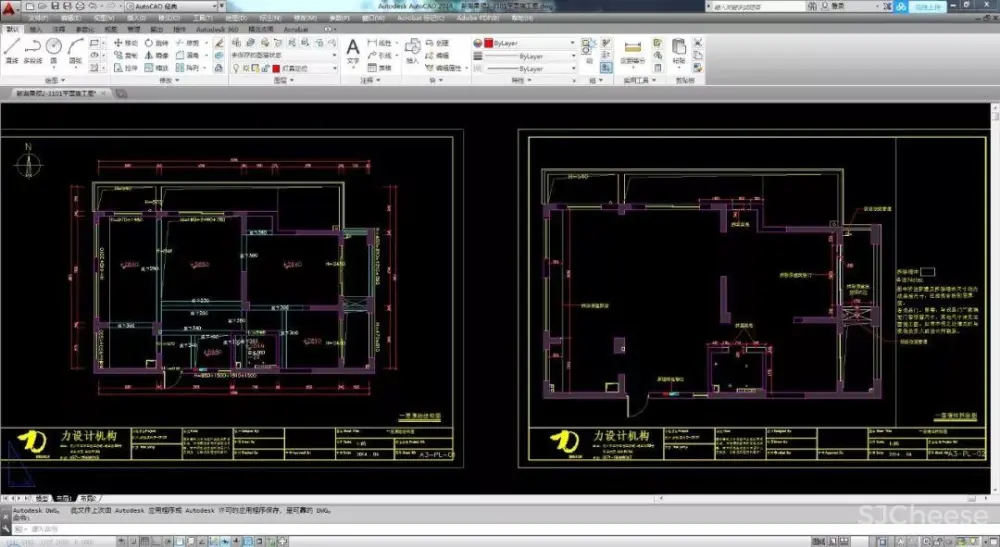The width and height of the screenshot is (1000, 547).
Task: Select the Model tab at bottom
Action: 42,497
